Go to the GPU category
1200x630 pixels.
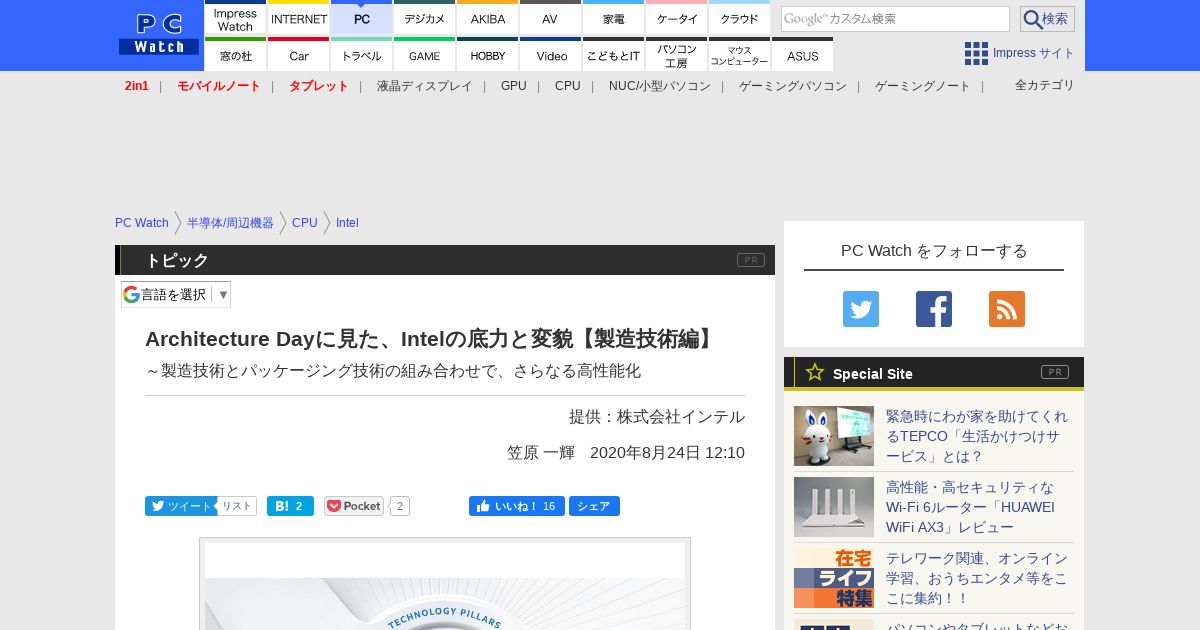click(514, 86)
